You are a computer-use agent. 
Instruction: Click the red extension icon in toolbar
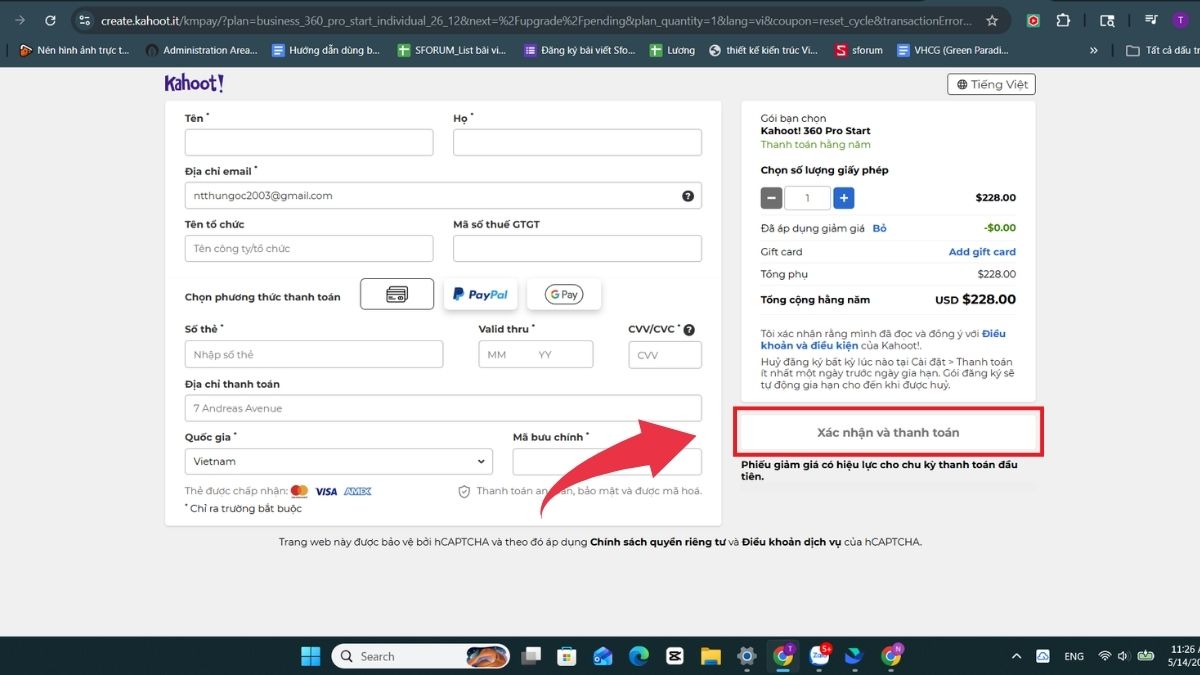click(1033, 20)
